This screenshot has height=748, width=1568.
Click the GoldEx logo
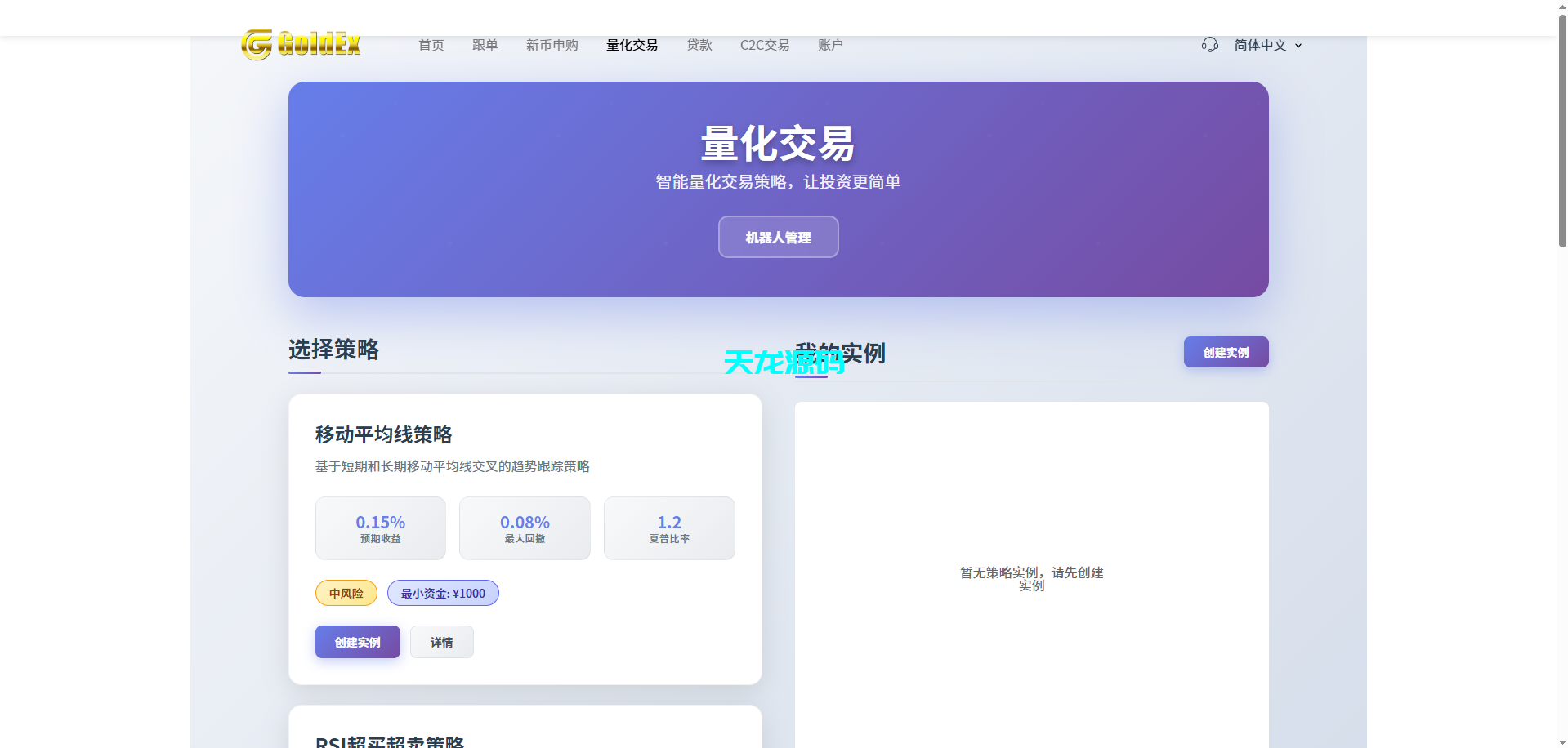[300, 44]
